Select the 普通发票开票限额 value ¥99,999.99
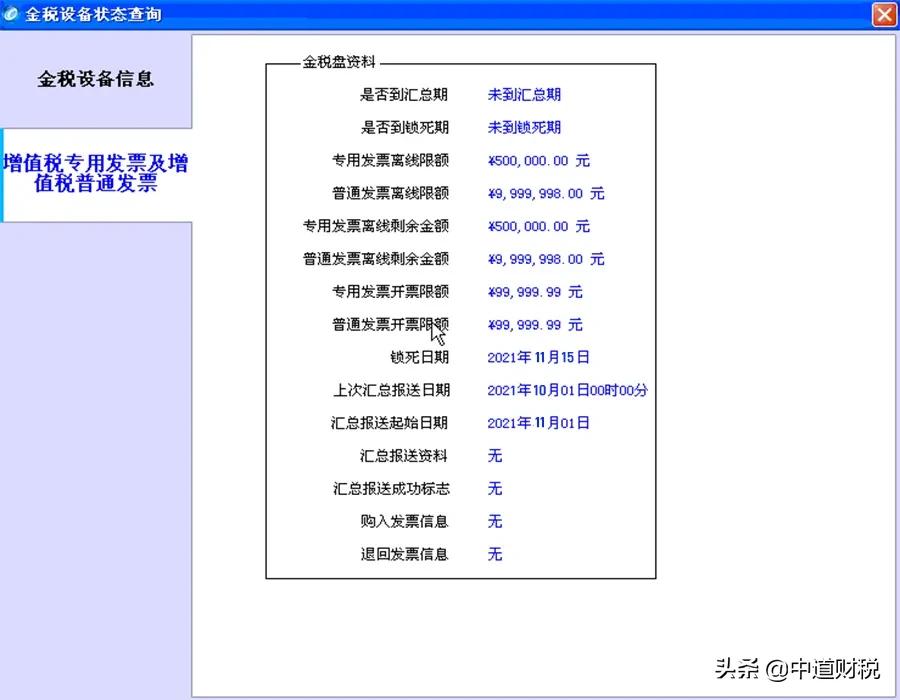The width and height of the screenshot is (900, 700). pyautogui.click(x=536, y=324)
